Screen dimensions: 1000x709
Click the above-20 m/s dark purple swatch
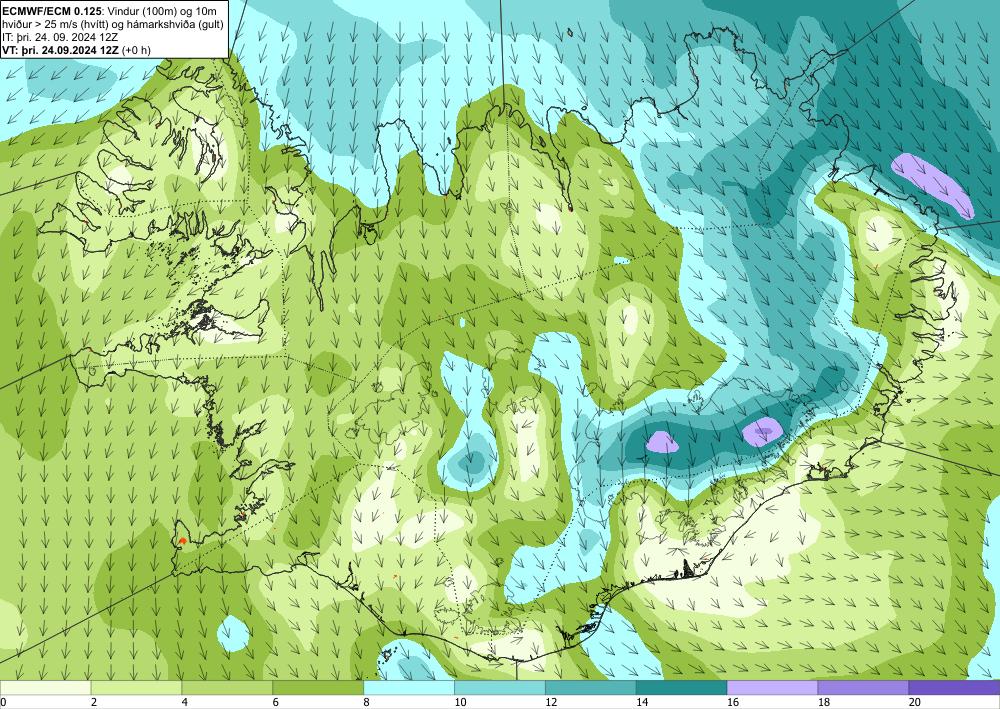click(954, 687)
